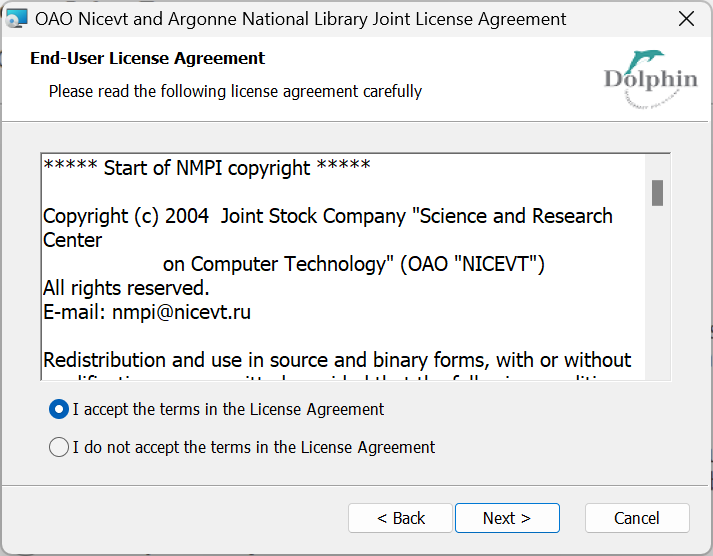Select I do not accept the terms option
Image resolution: width=713 pixels, height=556 pixels.
[59, 447]
